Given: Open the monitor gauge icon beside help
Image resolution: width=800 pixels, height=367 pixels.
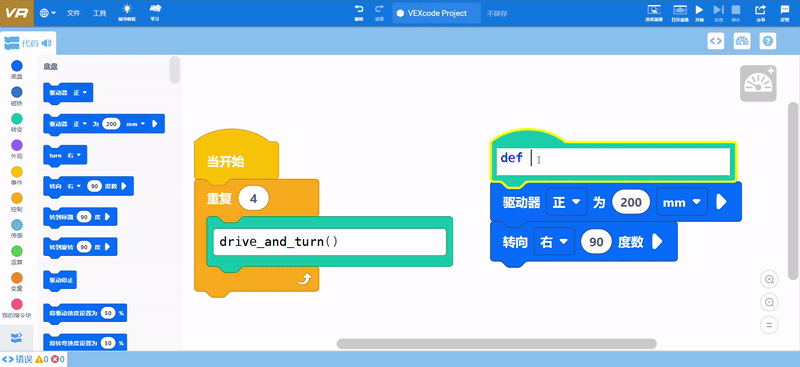Looking at the screenshot, I should (x=742, y=41).
